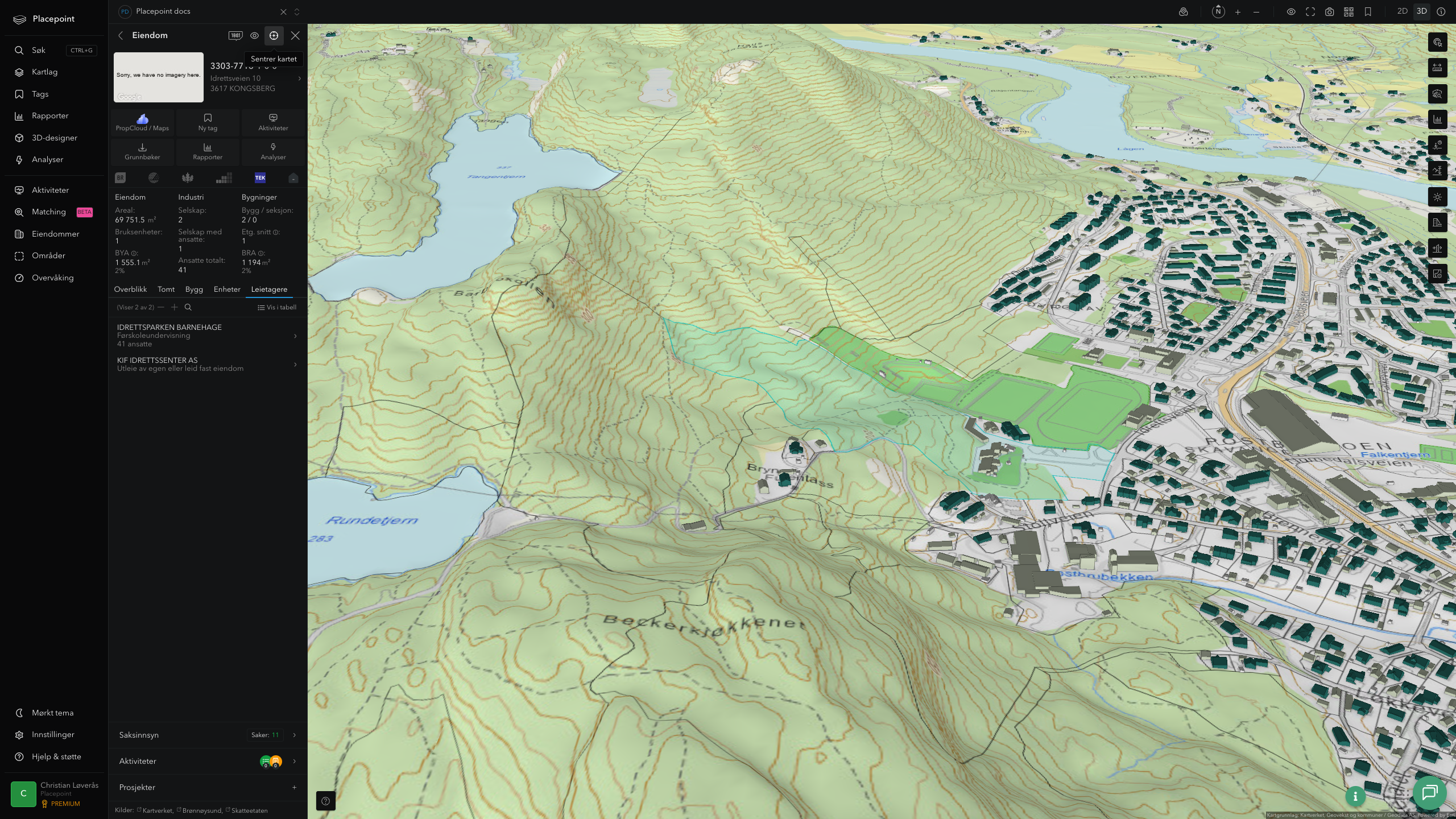Open Placepoint docs tab switcher arrows

click(x=297, y=11)
